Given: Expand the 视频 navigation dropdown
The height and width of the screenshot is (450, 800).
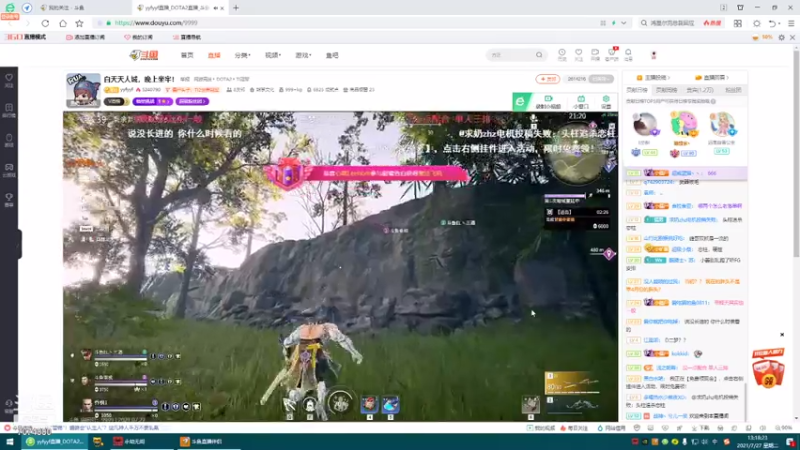Looking at the screenshot, I should (x=273, y=55).
